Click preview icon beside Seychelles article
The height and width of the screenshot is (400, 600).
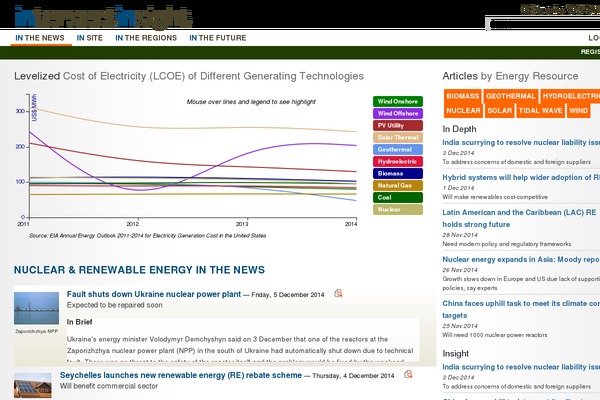pos(408,374)
